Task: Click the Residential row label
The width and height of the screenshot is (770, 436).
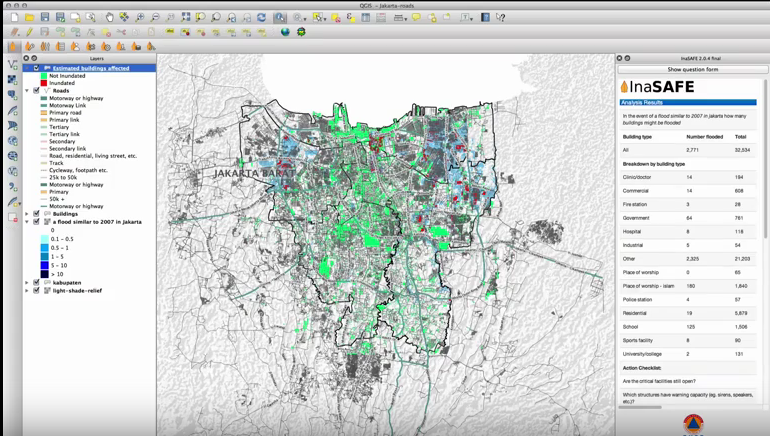Action: 634,313
